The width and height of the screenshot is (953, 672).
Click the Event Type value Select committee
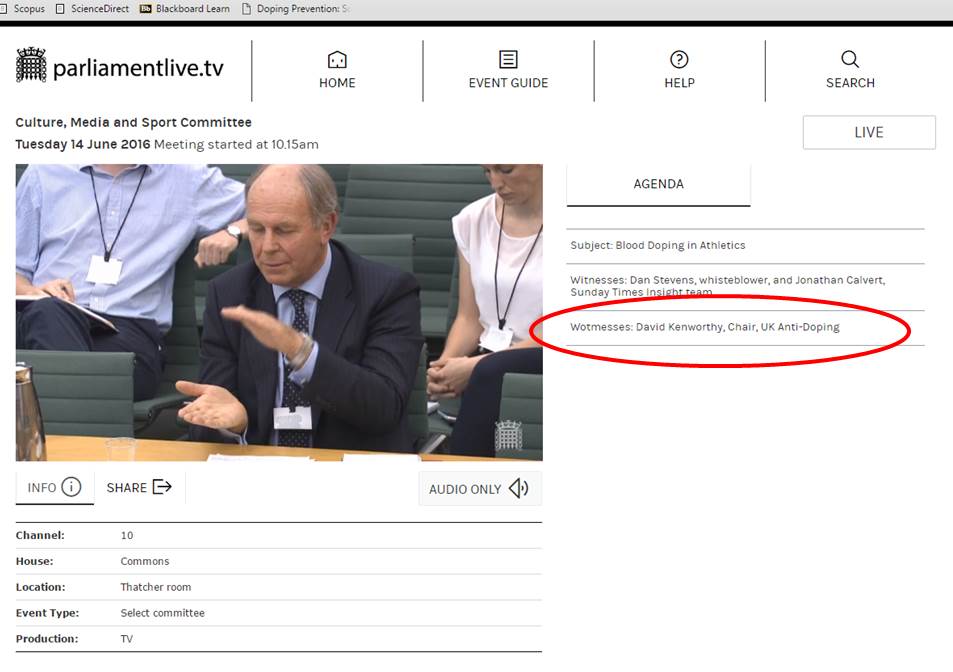(x=162, y=613)
